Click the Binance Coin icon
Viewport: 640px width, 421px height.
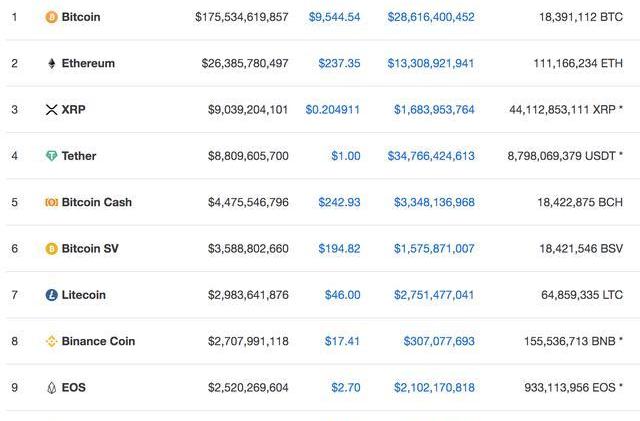point(52,341)
